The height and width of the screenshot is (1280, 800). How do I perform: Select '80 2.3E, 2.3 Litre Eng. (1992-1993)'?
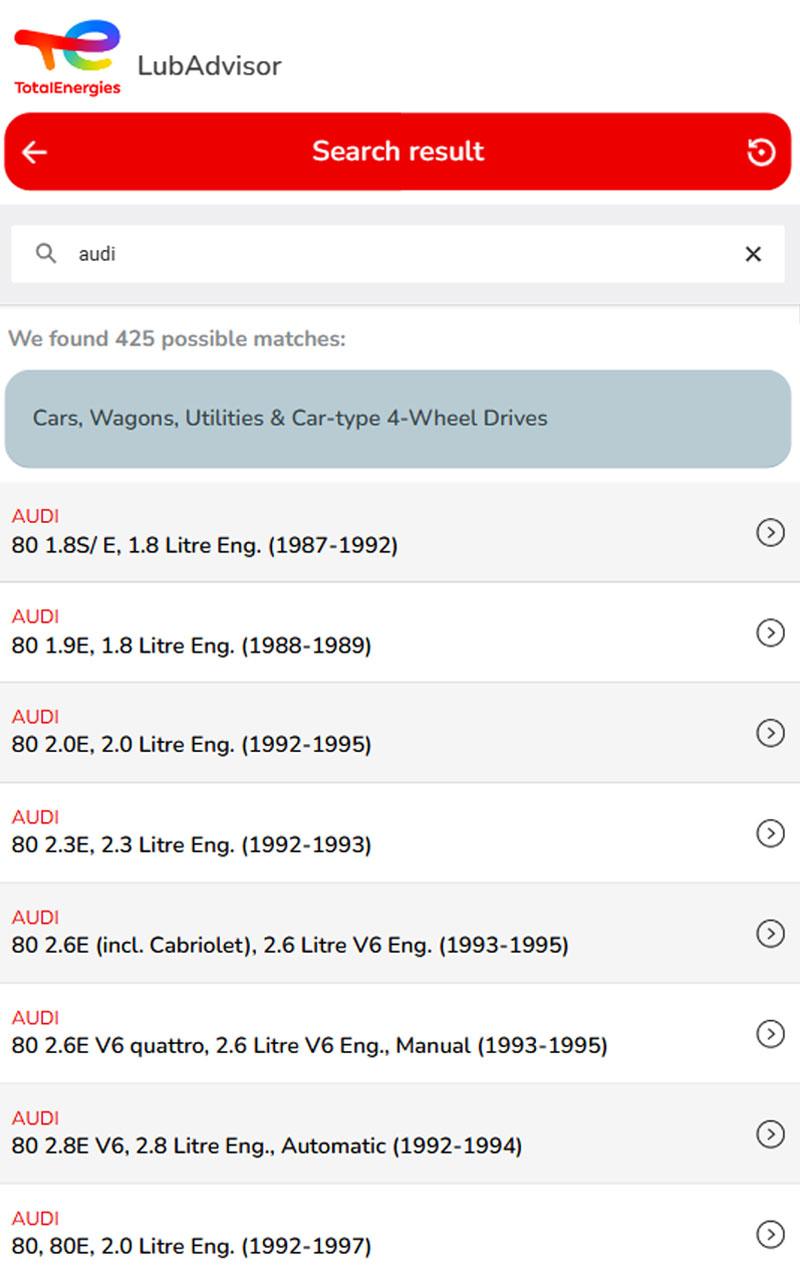click(191, 845)
